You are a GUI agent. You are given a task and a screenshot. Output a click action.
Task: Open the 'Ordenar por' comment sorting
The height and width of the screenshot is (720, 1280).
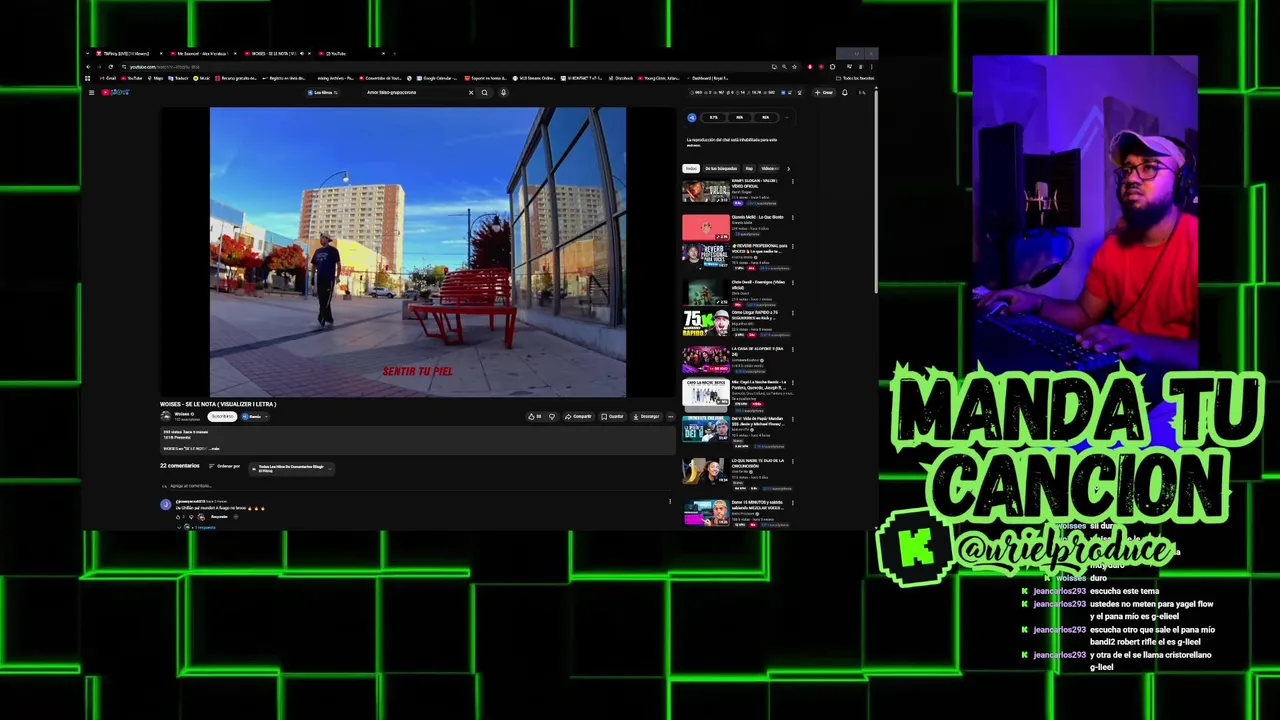click(225, 466)
